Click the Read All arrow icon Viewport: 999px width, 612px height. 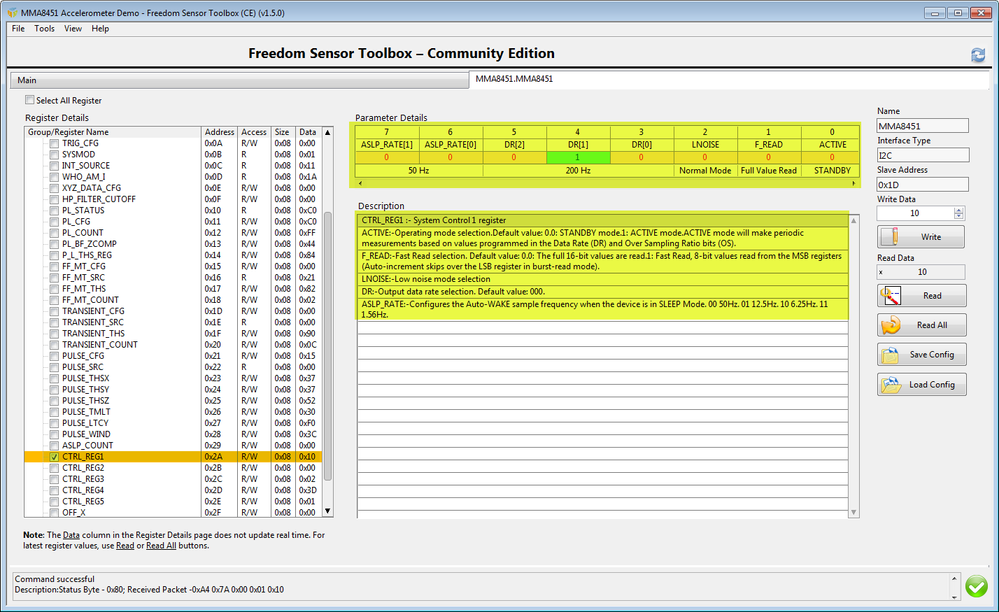coord(891,325)
